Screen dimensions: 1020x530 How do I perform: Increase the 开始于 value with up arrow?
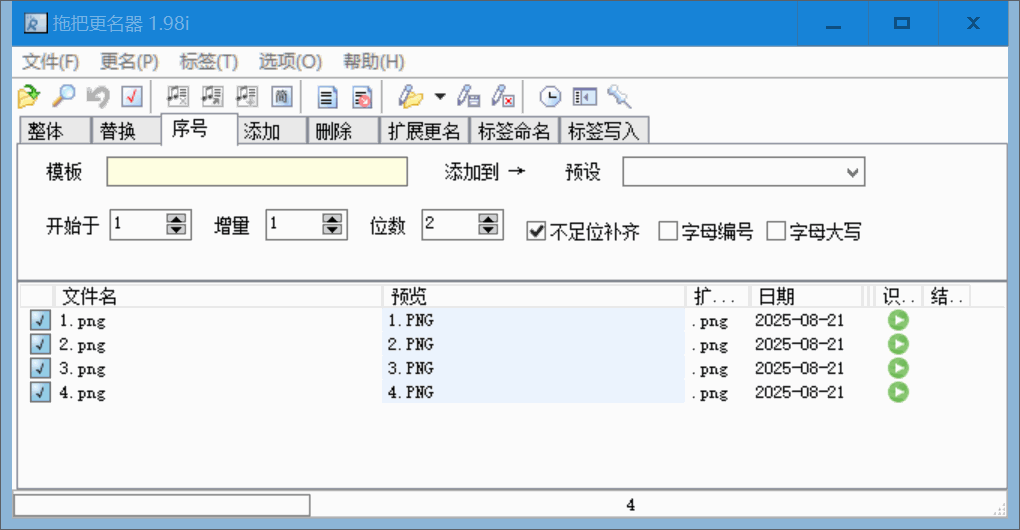coord(176,219)
